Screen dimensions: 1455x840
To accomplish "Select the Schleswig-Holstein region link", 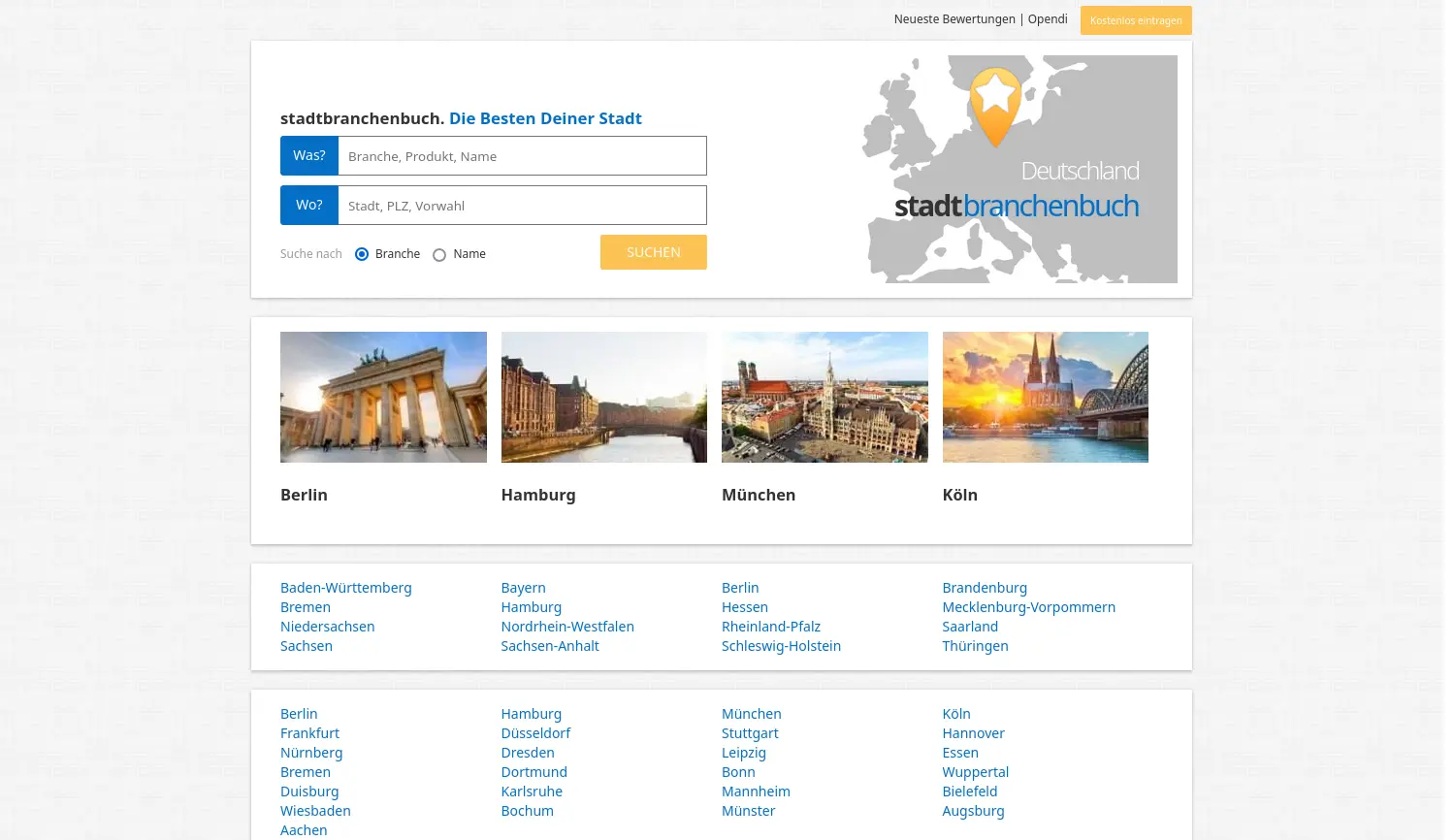I will 781,645.
